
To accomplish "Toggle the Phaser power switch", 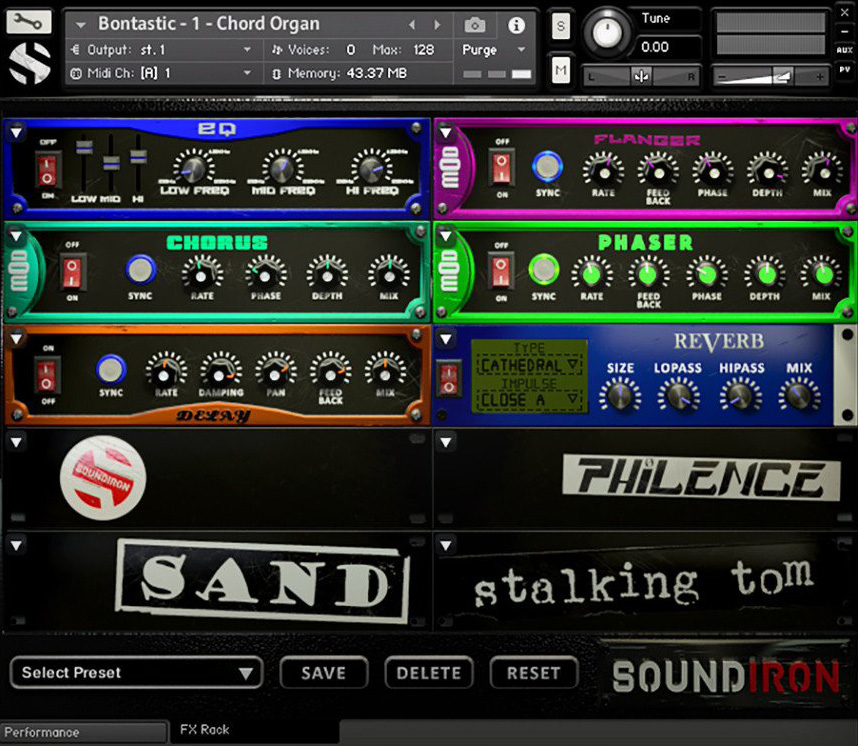I will click(x=501, y=271).
